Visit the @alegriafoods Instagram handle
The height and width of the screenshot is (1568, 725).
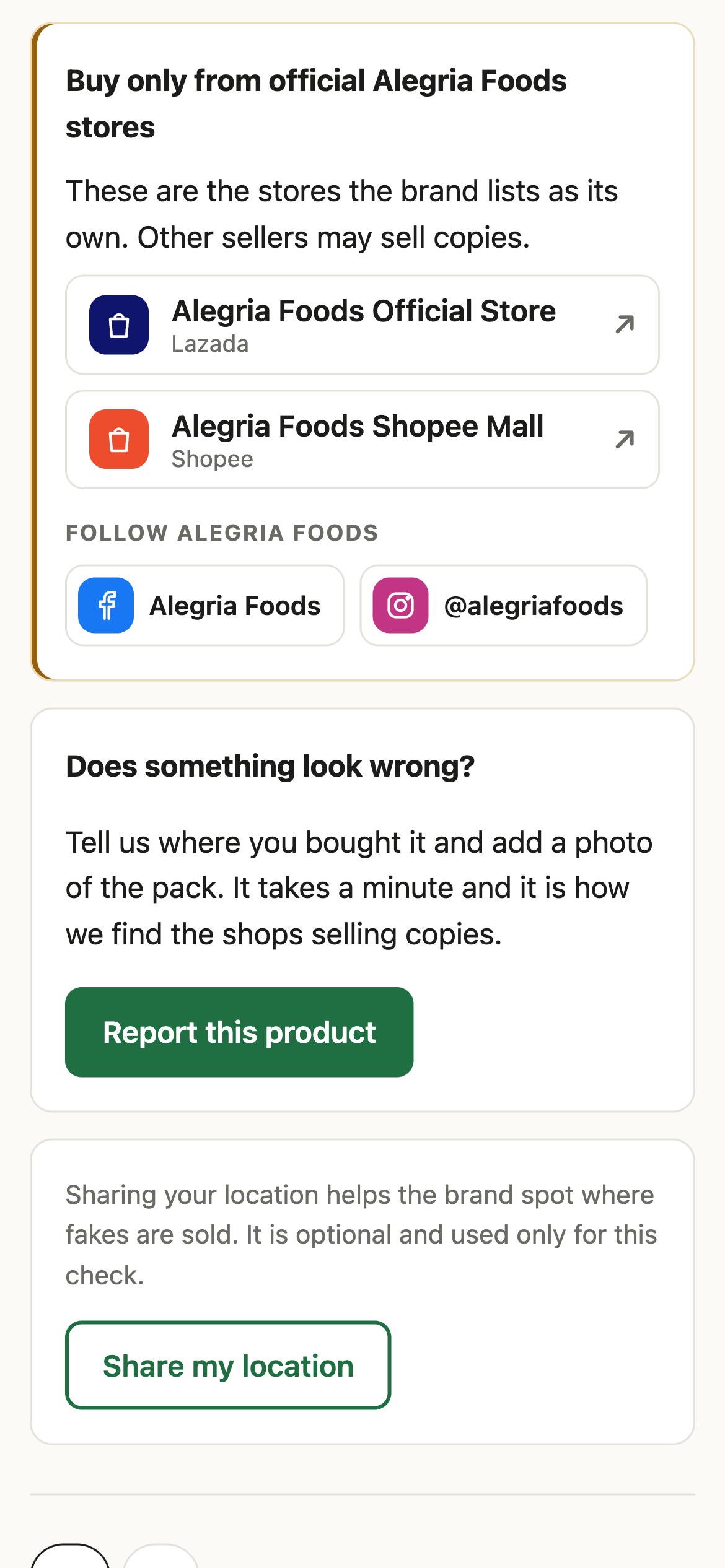[504, 605]
